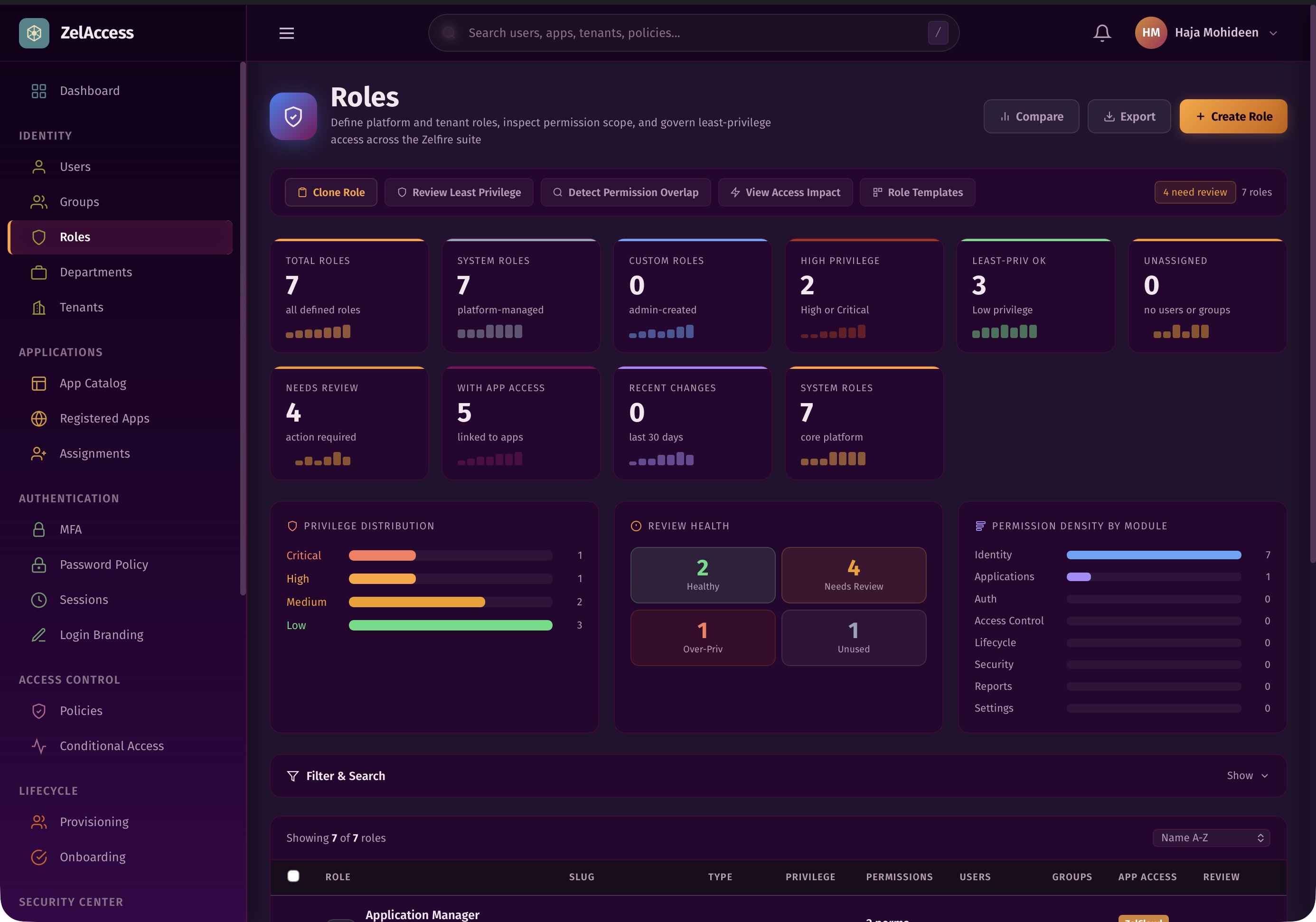The width and height of the screenshot is (1316, 922).
Task: Open the Dashboard from the sidebar
Action: 89,91
